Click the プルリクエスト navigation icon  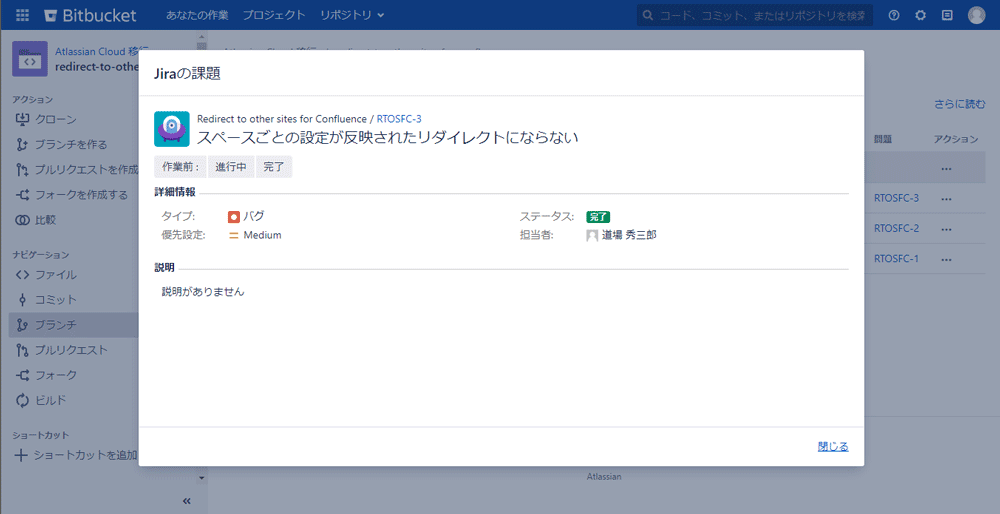(x=22, y=350)
